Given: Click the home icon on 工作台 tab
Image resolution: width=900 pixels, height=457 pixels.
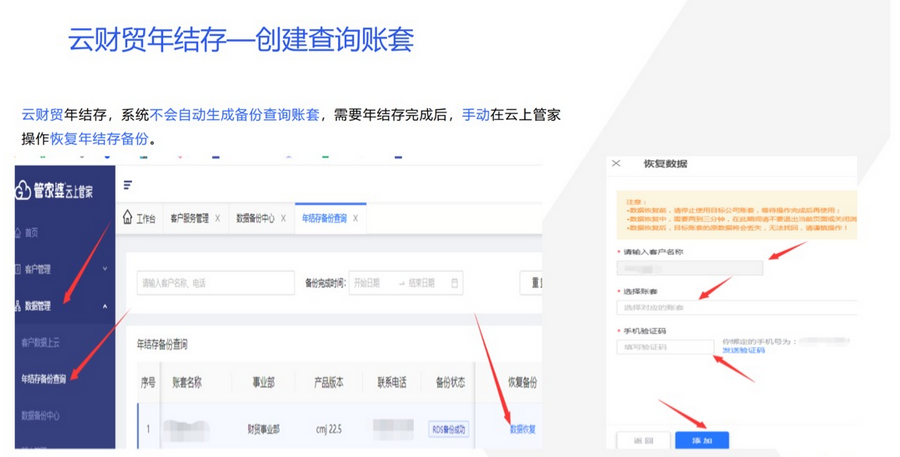Looking at the screenshot, I should [x=127, y=218].
